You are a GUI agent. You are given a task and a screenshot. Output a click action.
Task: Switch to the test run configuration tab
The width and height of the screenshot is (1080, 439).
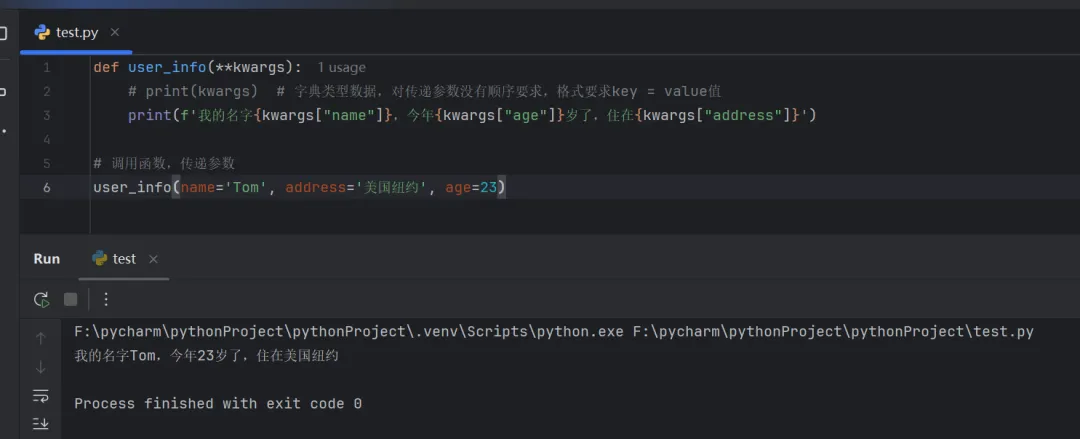pos(123,259)
